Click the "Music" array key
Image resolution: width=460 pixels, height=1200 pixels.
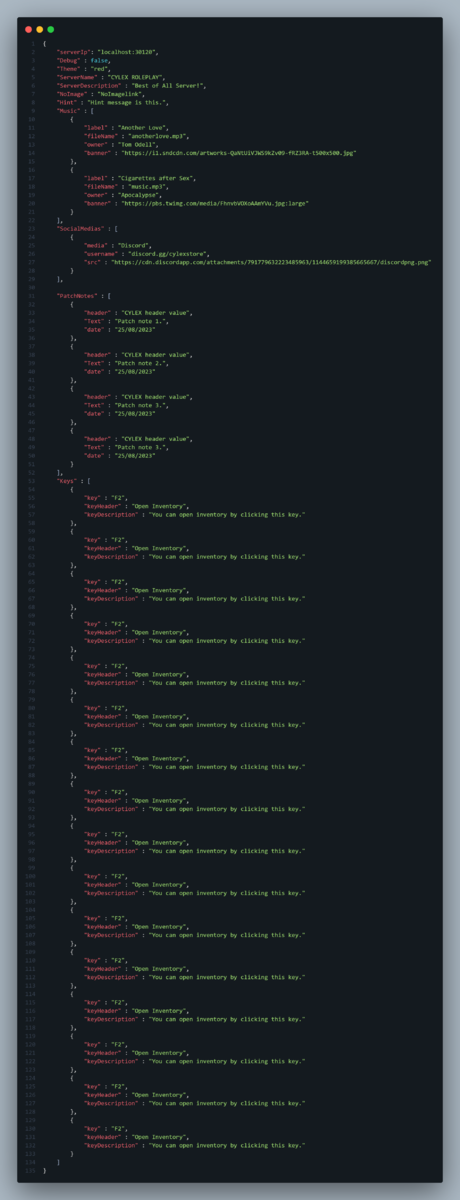coord(68,110)
